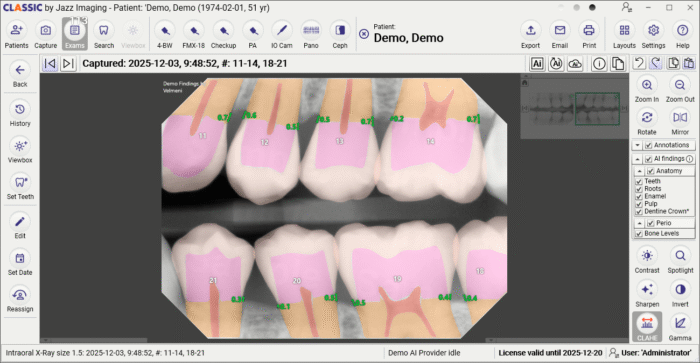Image resolution: width=700 pixels, height=363 pixels.
Task: Run the AI analysis button
Action: pyautogui.click(x=537, y=63)
